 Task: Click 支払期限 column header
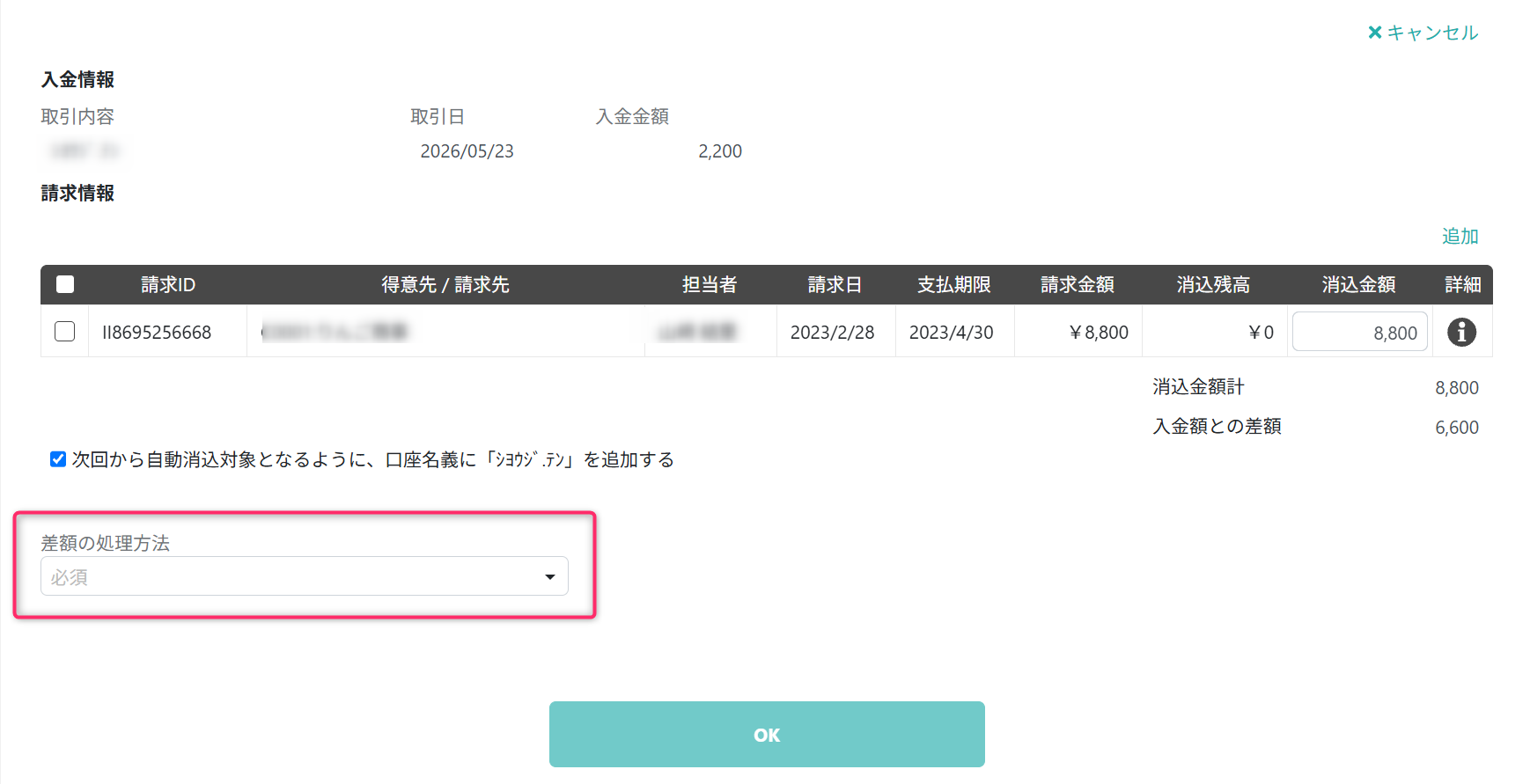[x=954, y=284]
